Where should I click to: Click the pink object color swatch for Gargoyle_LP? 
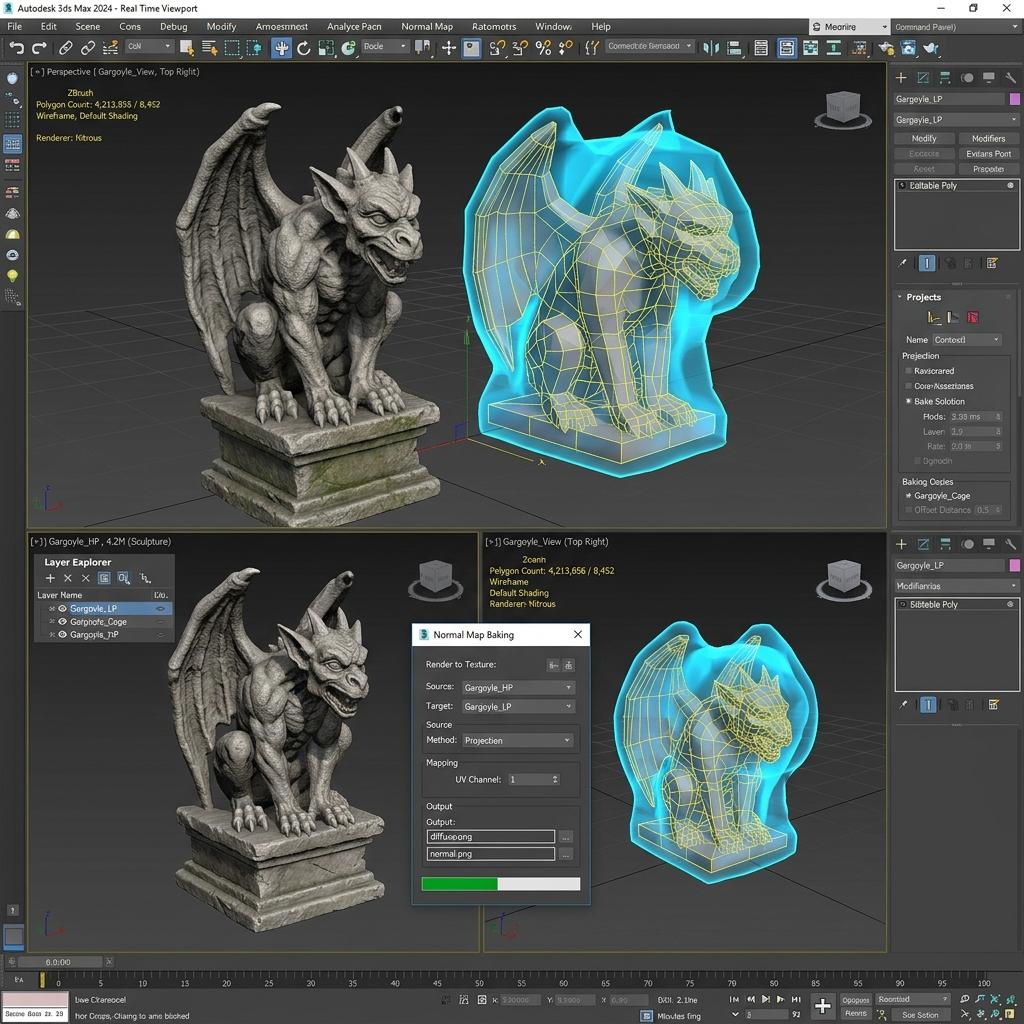1015,99
